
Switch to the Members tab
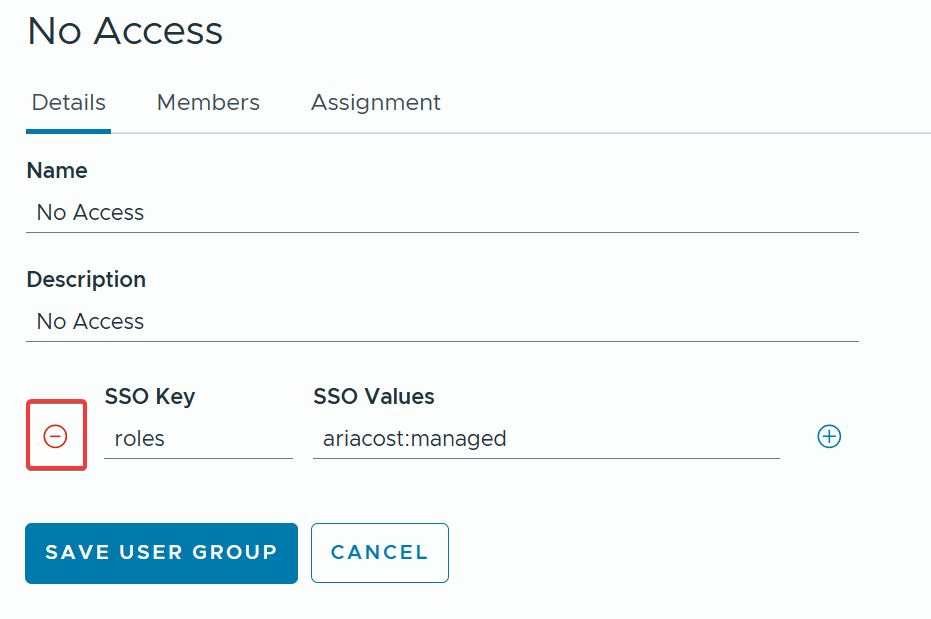coord(208,102)
